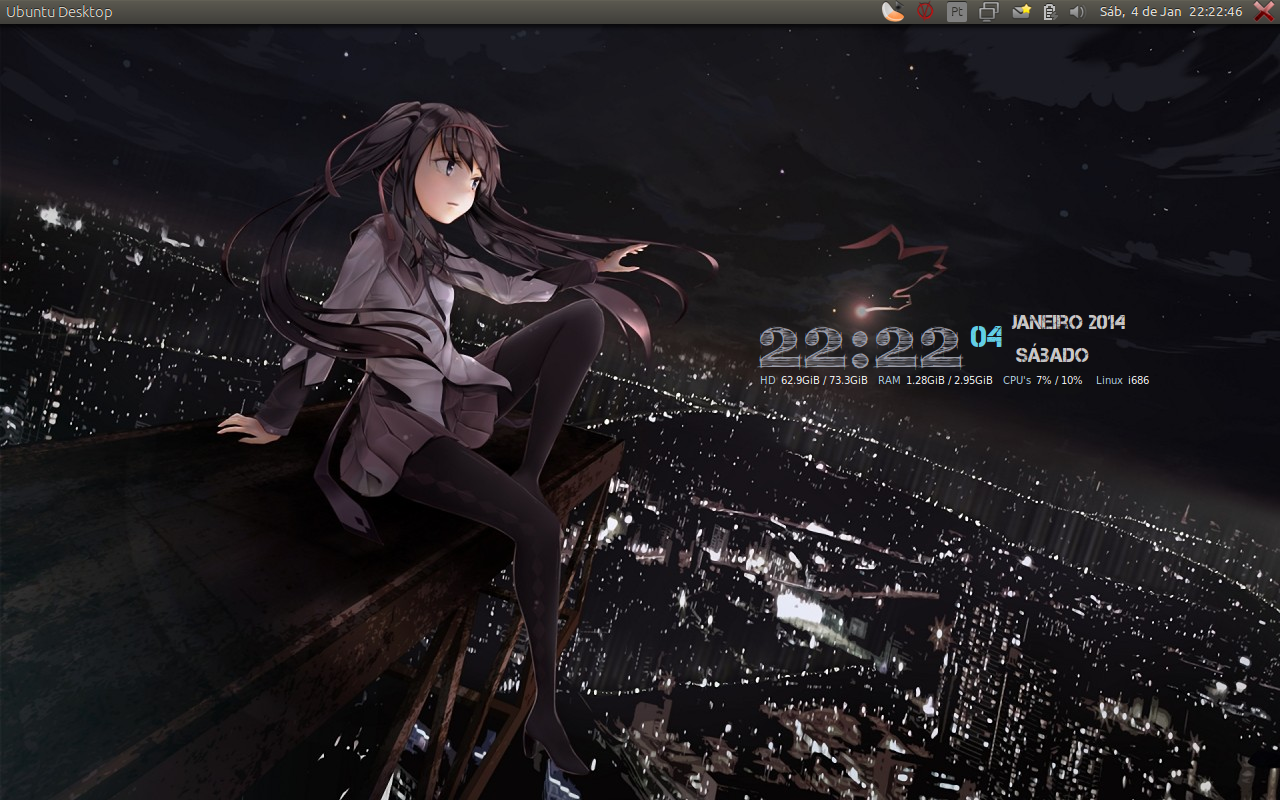Open the Clementine music player tray icon
The height and width of the screenshot is (800, 1280).
(x=893, y=12)
